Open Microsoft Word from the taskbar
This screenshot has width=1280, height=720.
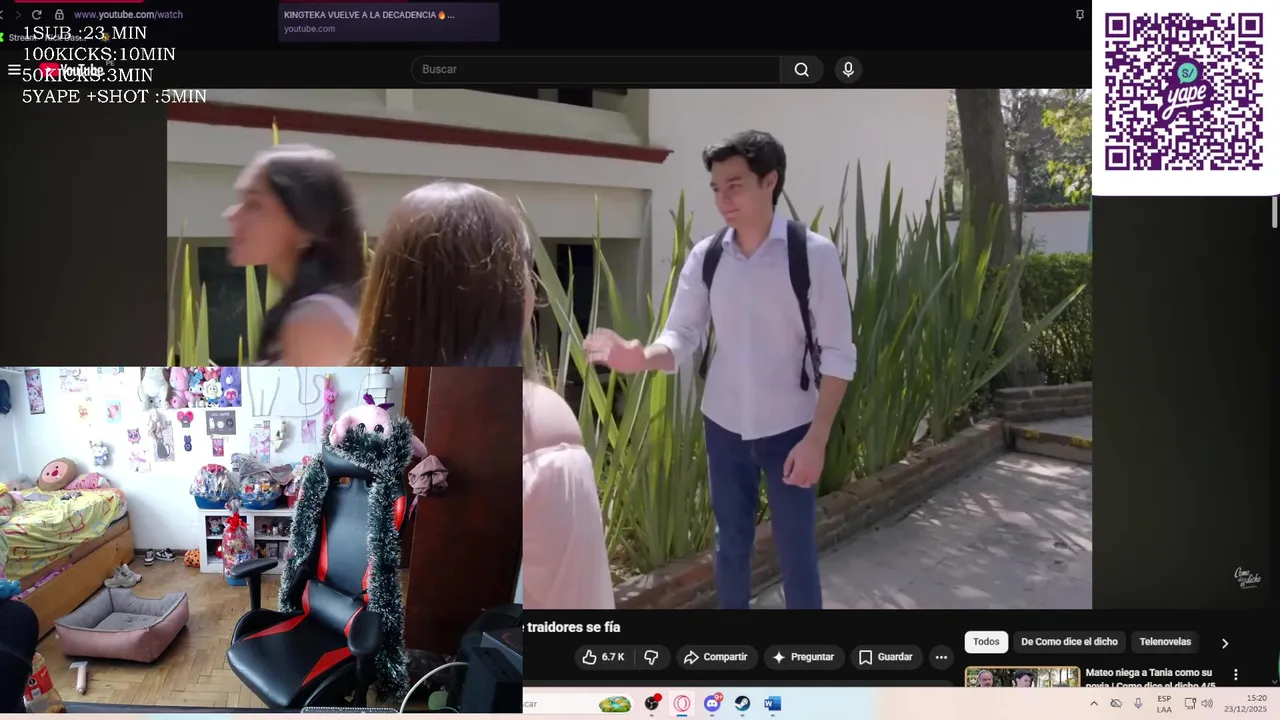coord(772,704)
